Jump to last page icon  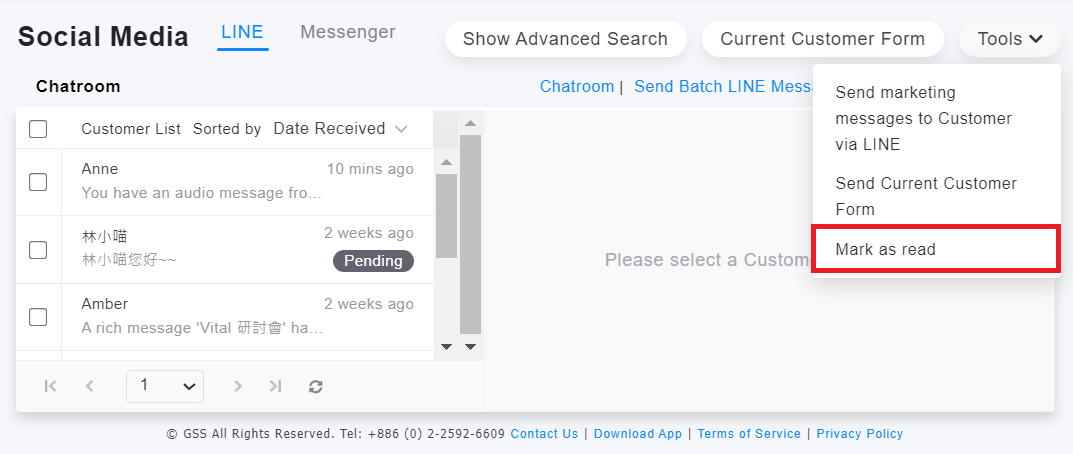(x=275, y=386)
